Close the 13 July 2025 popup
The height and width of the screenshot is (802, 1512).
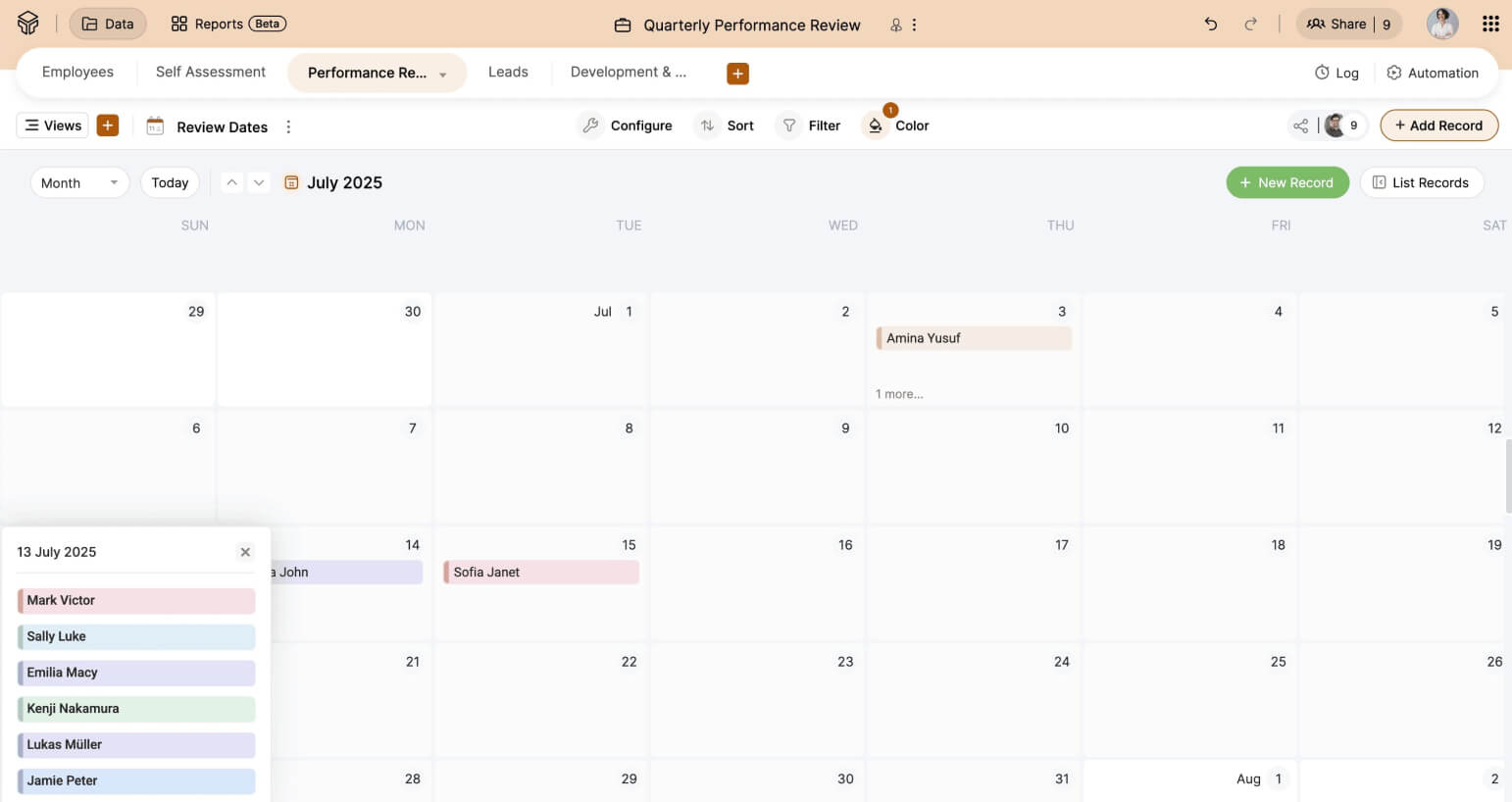pyautogui.click(x=245, y=552)
